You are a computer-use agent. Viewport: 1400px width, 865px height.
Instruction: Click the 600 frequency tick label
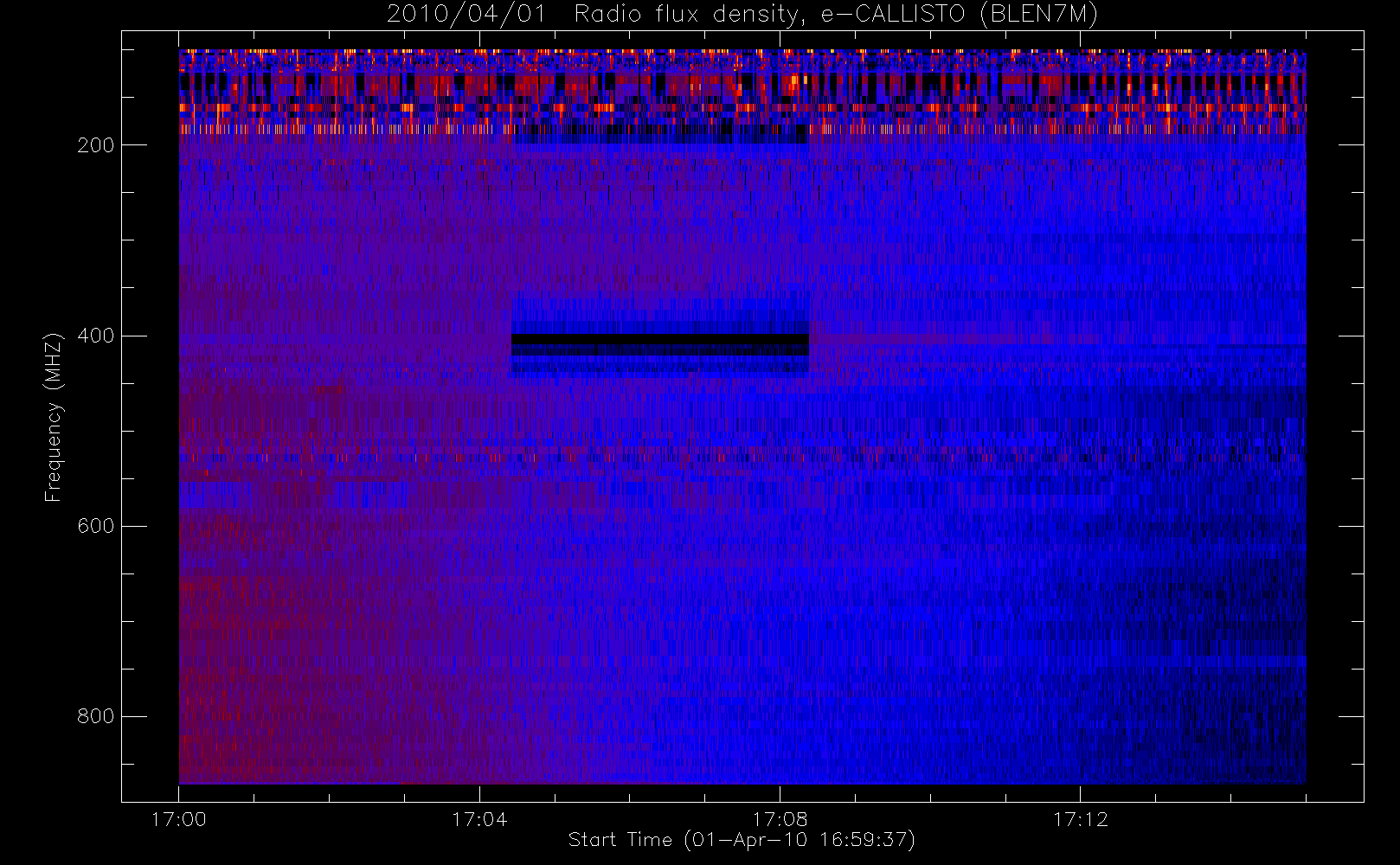tap(96, 526)
